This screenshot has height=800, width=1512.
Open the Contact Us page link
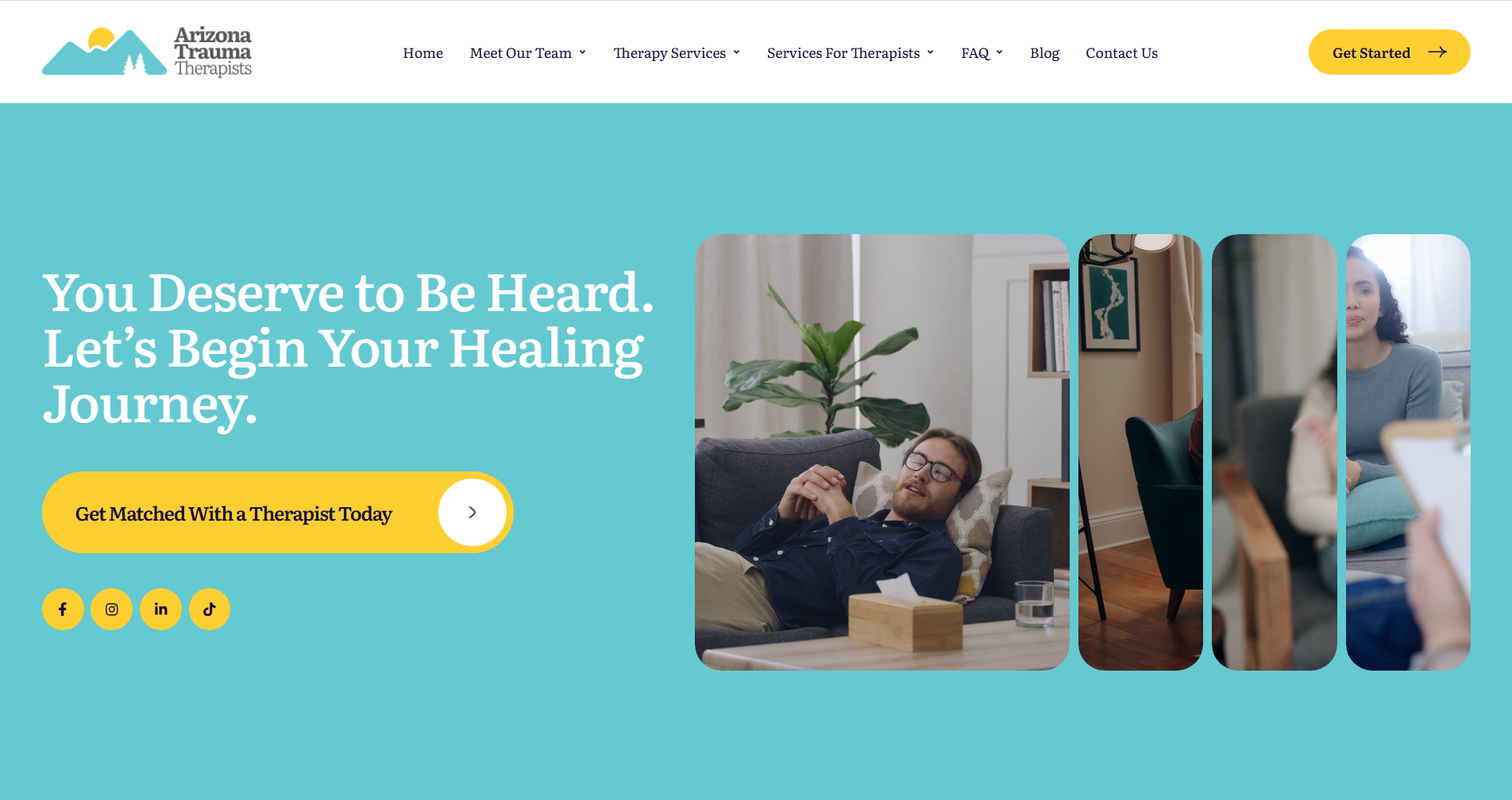click(1121, 53)
